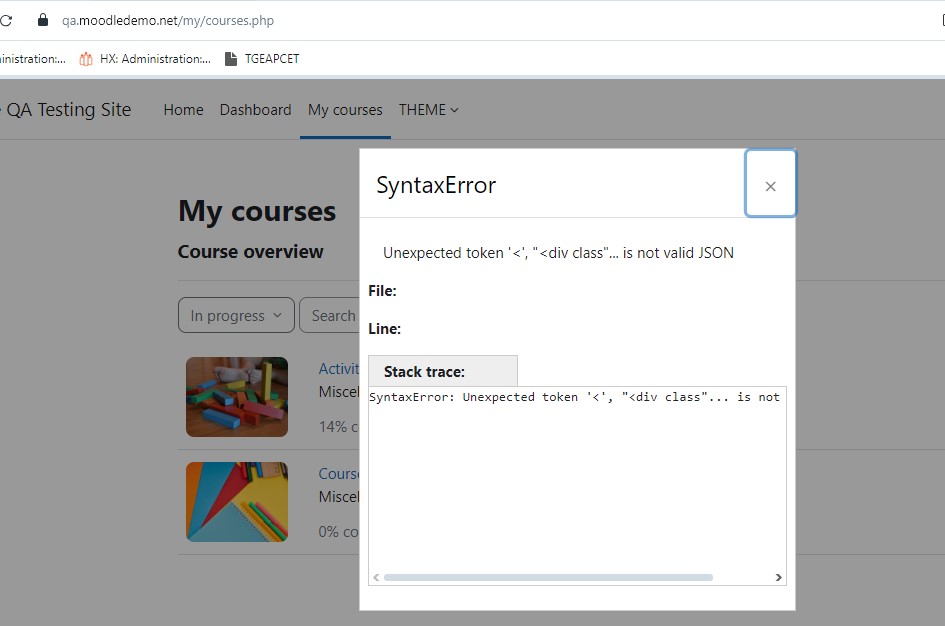Open the Home navigation tab
945x626 pixels.
pos(183,110)
